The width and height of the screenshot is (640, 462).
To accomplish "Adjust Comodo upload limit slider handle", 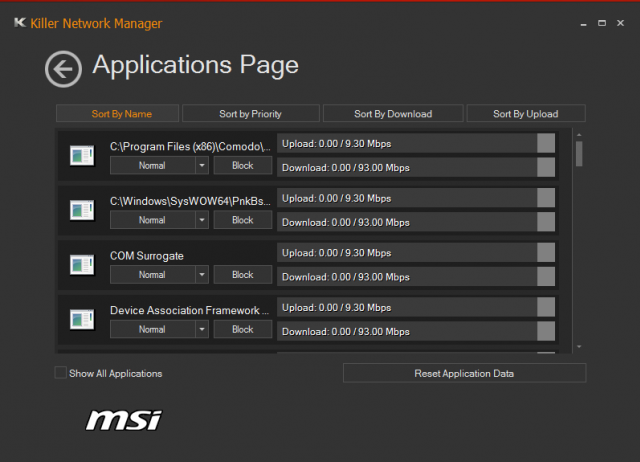I will pyautogui.click(x=546, y=143).
